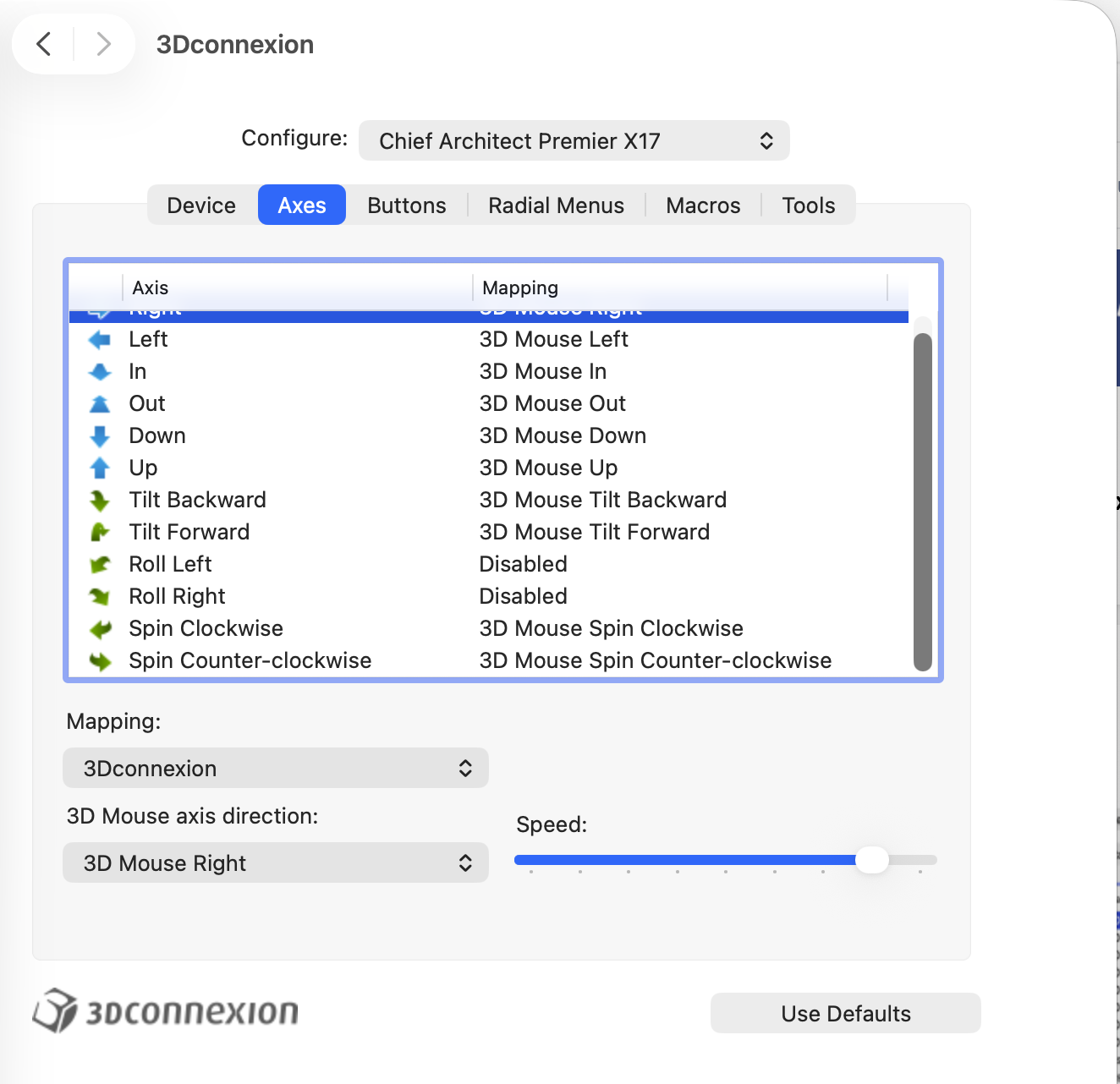Click the Spin Counter-clockwise icon
This screenshot has height=1084, width=1120.
pyautogui.click(x=100, y=661)
